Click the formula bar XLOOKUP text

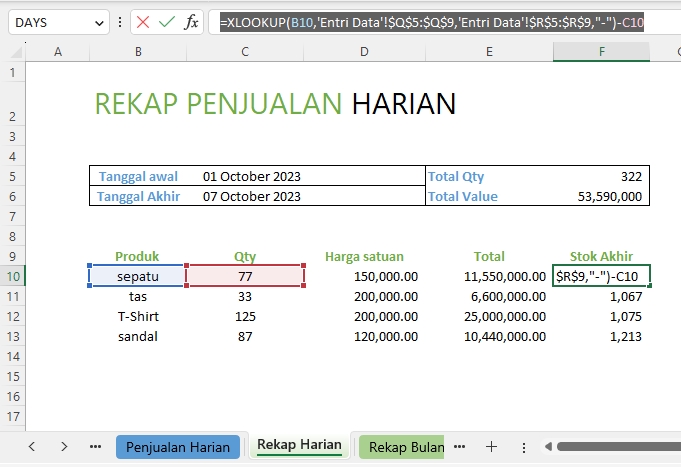tap(432, 22)
